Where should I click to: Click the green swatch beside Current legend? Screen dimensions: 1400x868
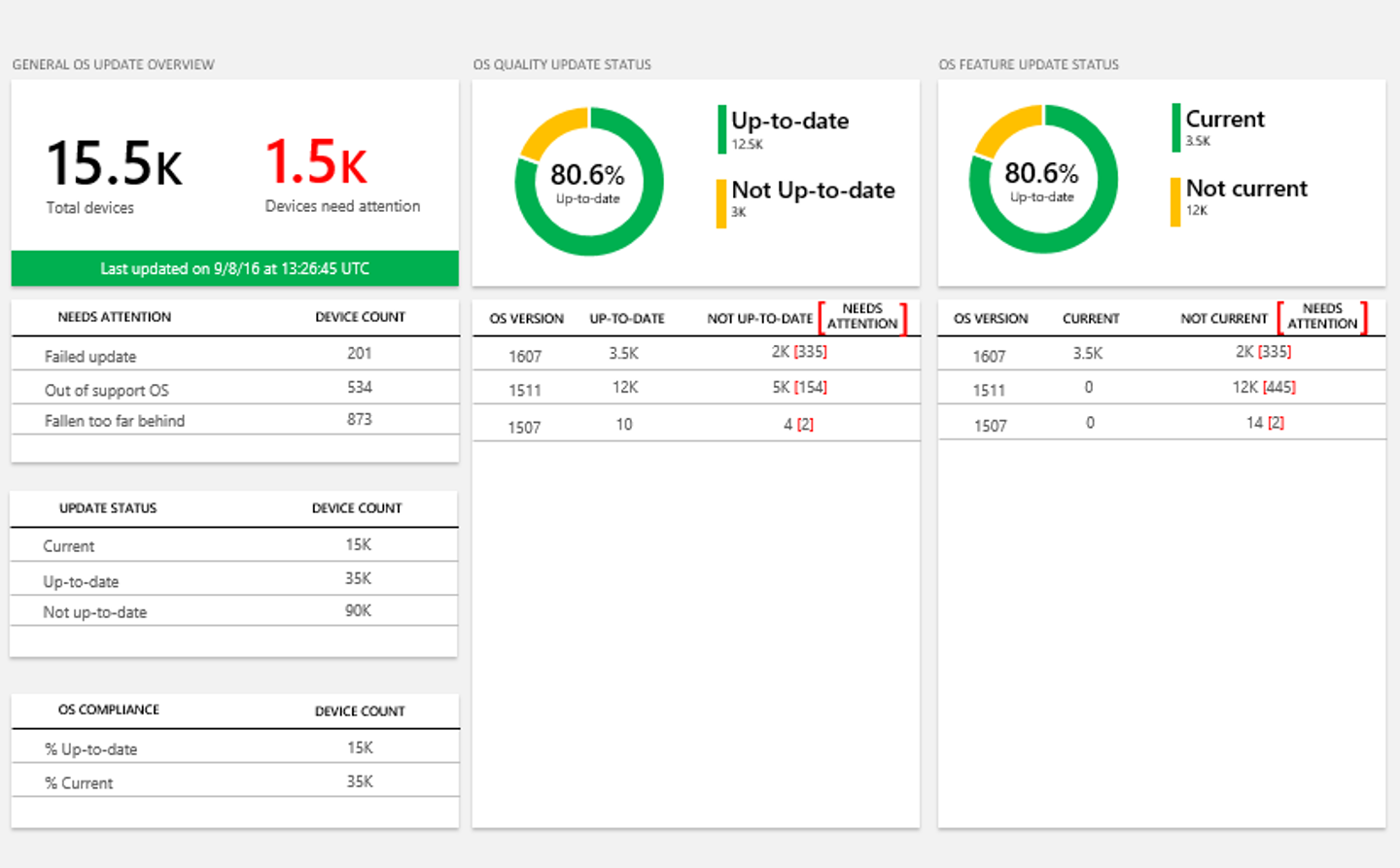pos(1176,127)
